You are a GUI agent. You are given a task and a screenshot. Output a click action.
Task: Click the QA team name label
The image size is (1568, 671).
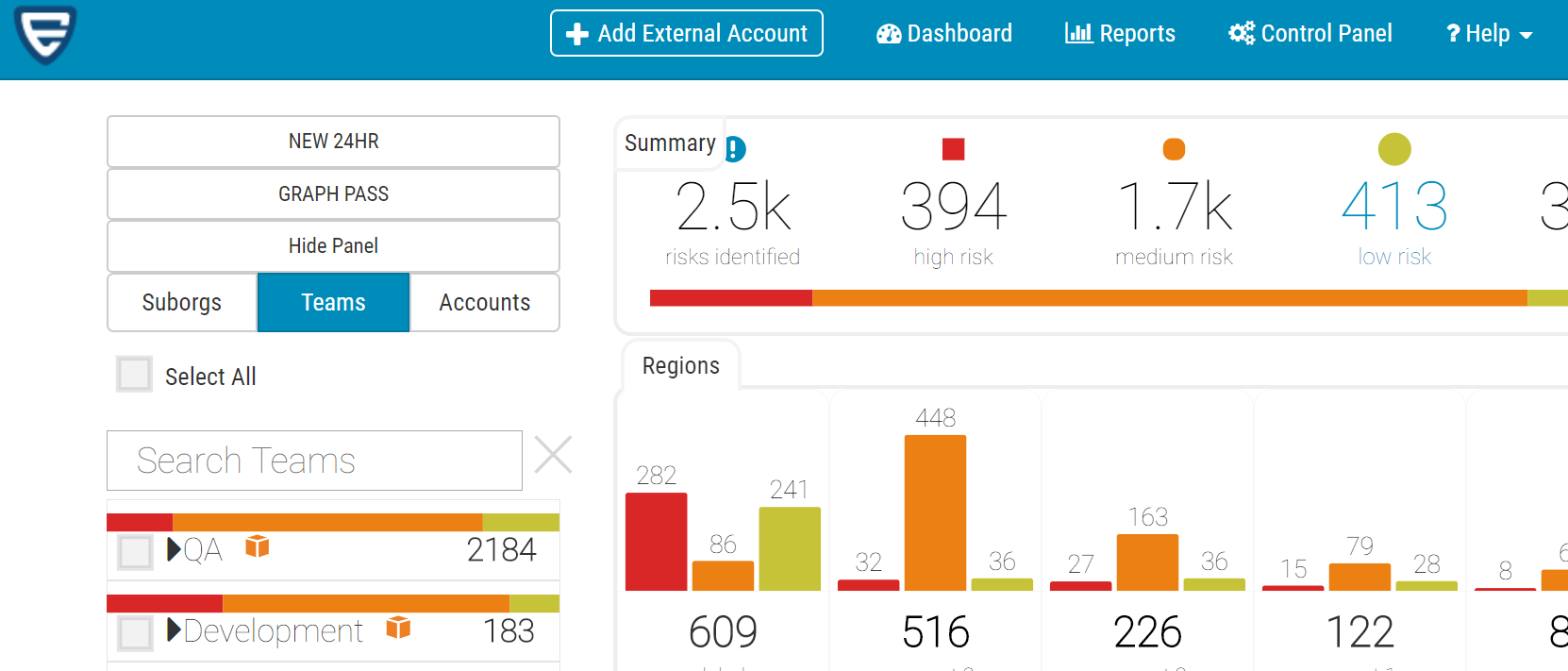(203, 550)
